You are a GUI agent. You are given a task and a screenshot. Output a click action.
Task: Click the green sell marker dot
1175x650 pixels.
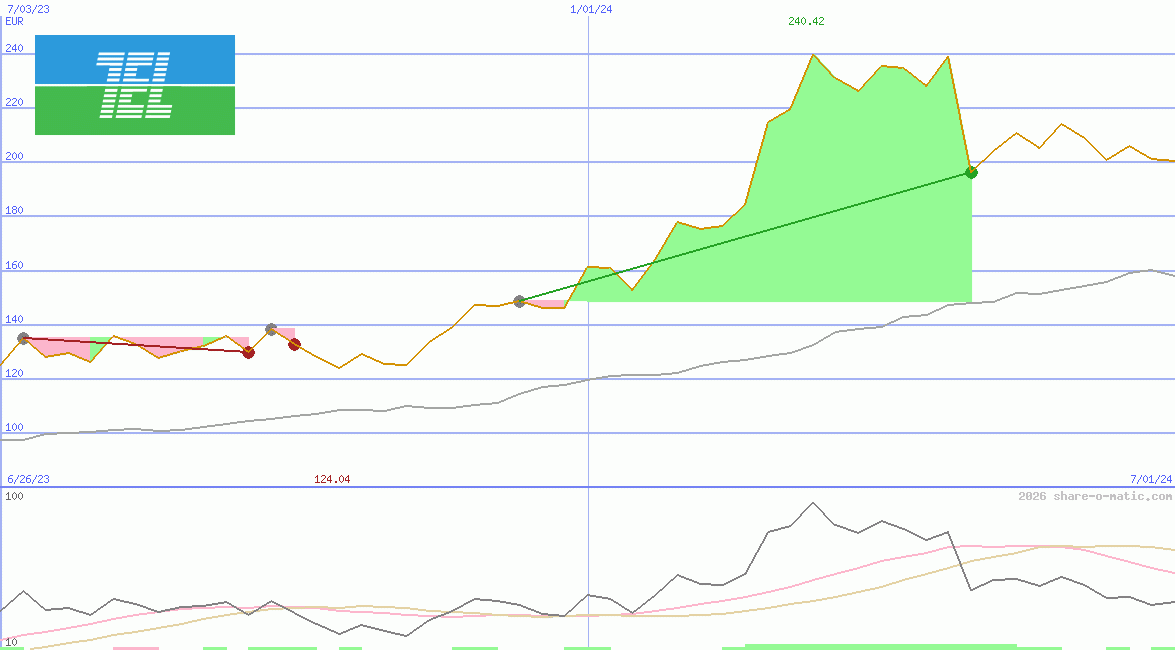point(971,172)
